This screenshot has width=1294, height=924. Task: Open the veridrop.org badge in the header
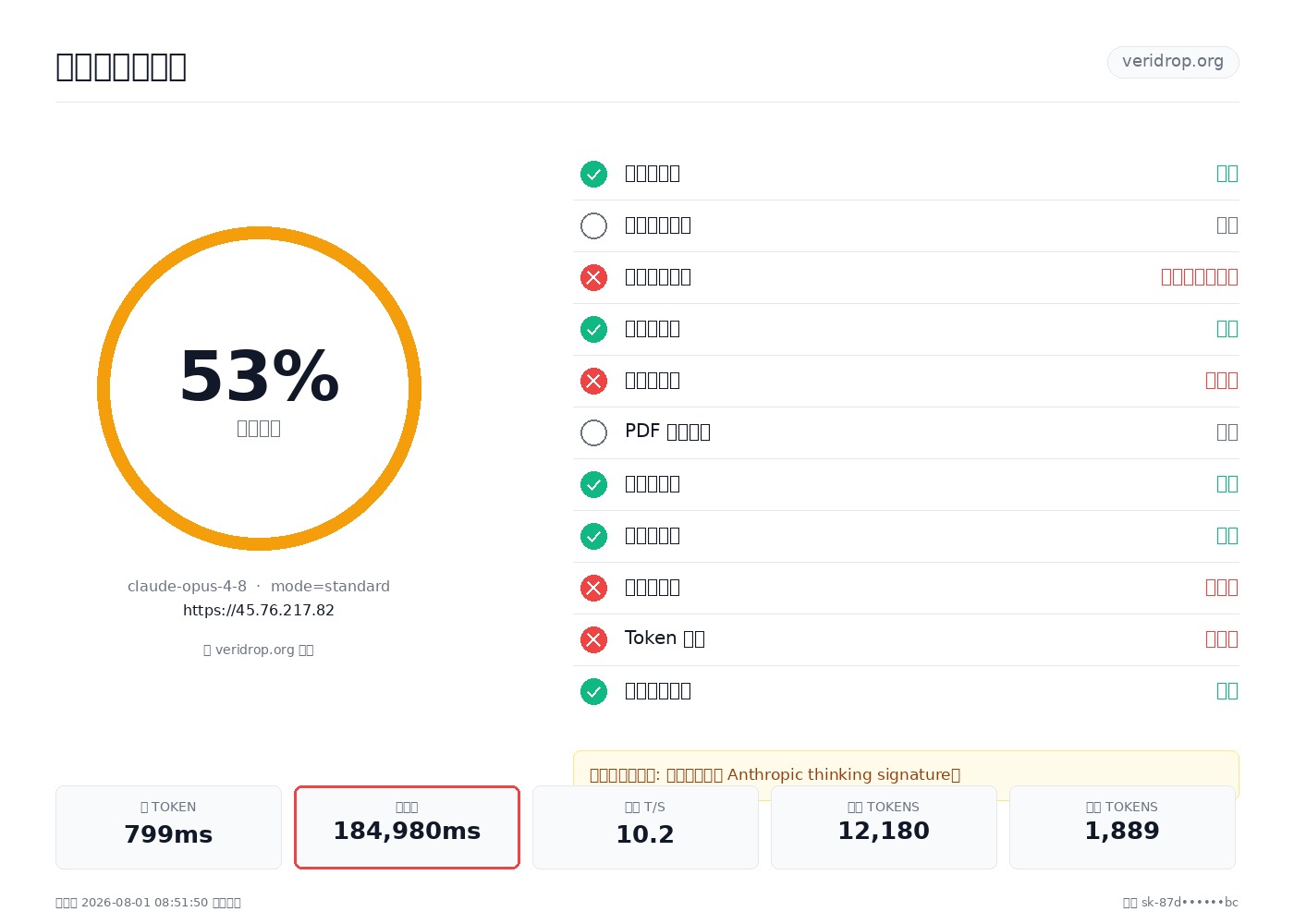click(x=1173, y=62)
